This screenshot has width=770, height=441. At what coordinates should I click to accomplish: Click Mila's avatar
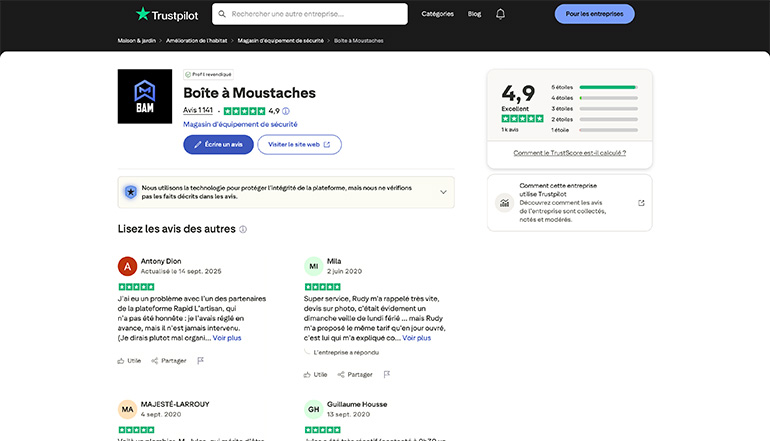click(313, 266)
